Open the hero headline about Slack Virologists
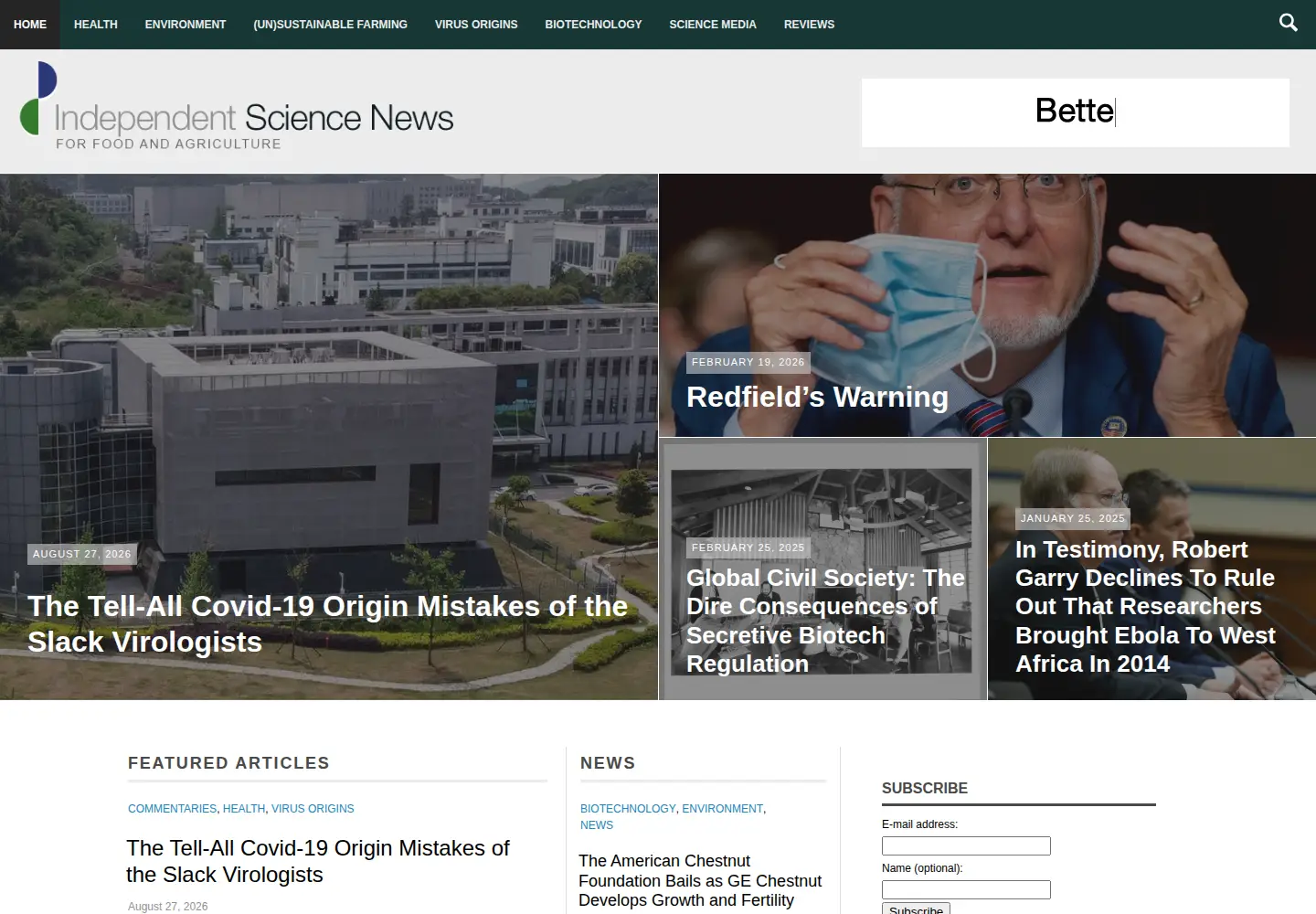The width and height of the screenshot is (1316, 914). click(327, 624)
